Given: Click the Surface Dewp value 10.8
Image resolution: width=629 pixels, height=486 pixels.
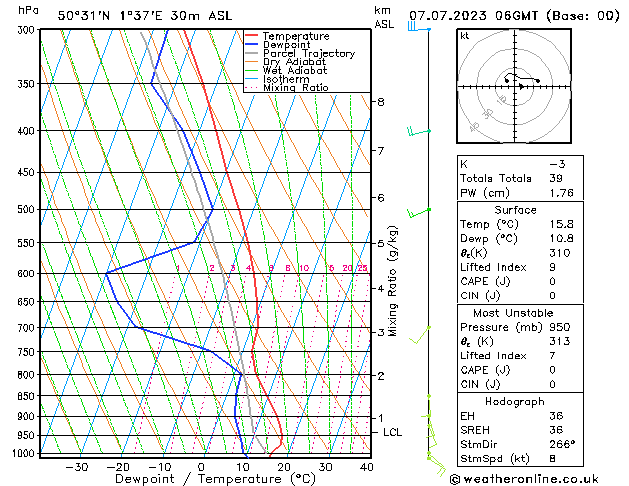Looking at the screenshot, I should pos(561,239).
